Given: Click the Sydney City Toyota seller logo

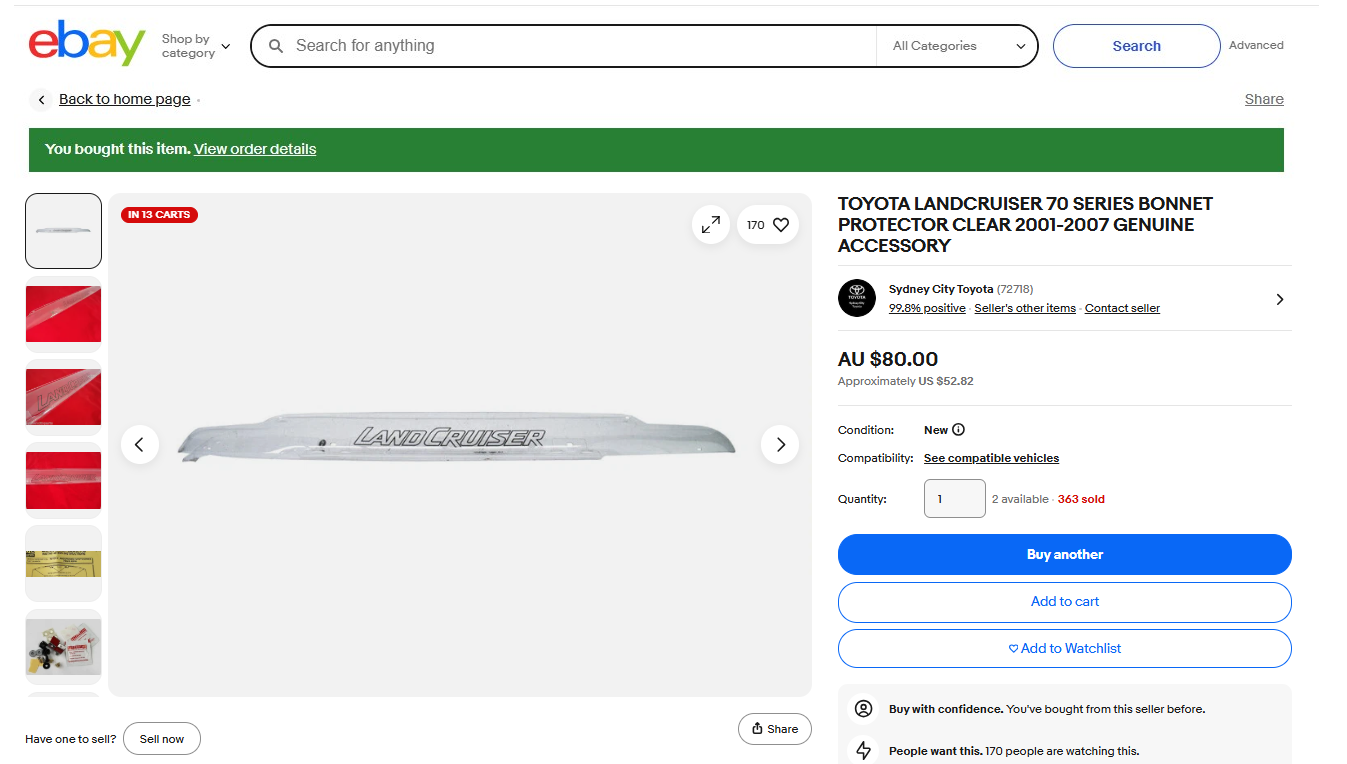Looking at the screenshot, I should click(x=857, y=298).
